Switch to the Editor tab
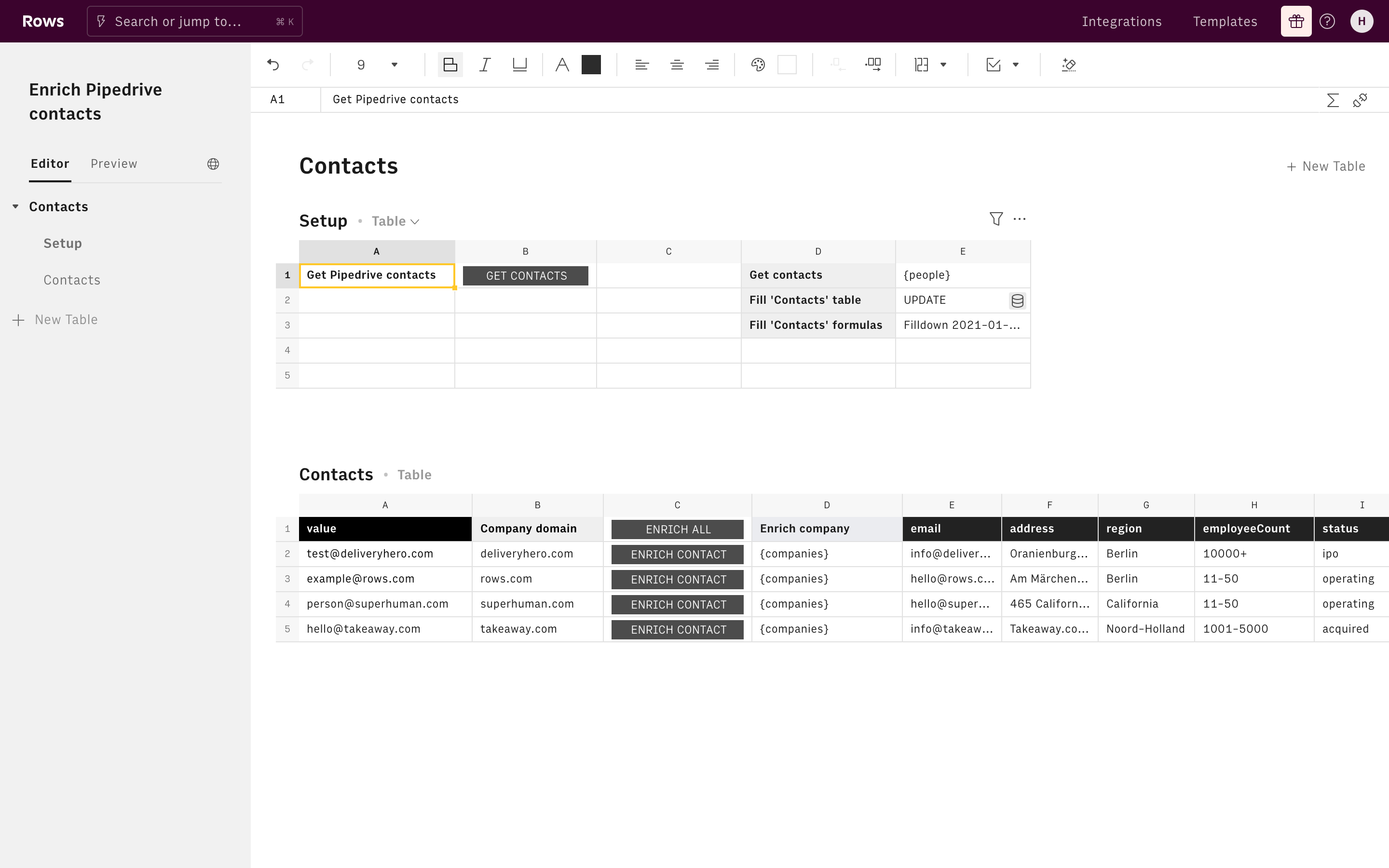1389x868 pixels. coord(50,163)
